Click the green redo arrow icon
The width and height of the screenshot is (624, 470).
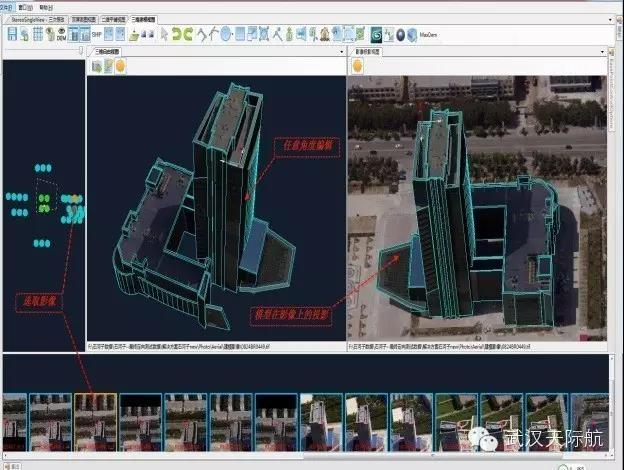click(x=188, y=34)
